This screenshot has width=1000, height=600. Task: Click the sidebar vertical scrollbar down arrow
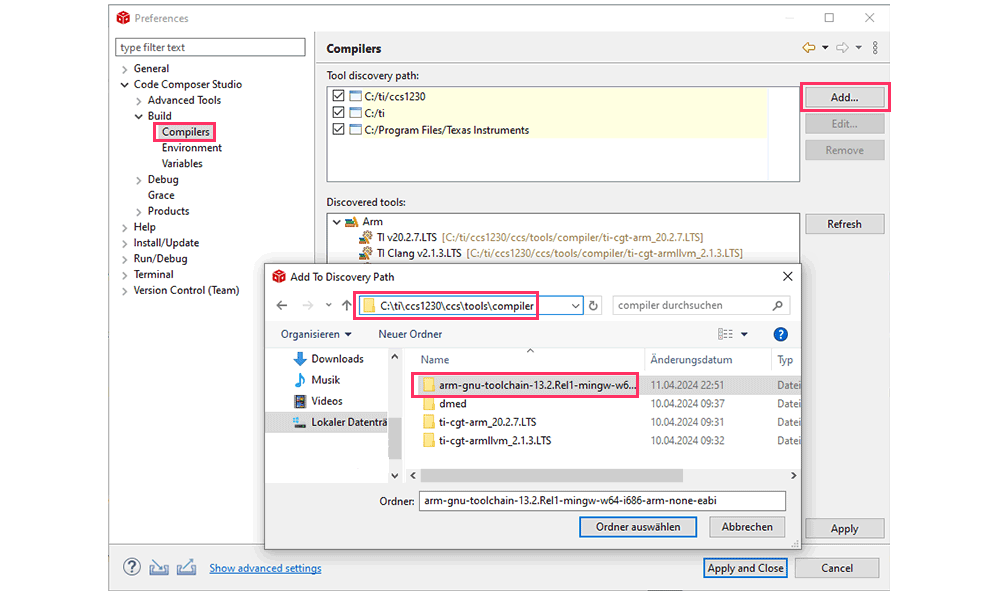point(394,476)
